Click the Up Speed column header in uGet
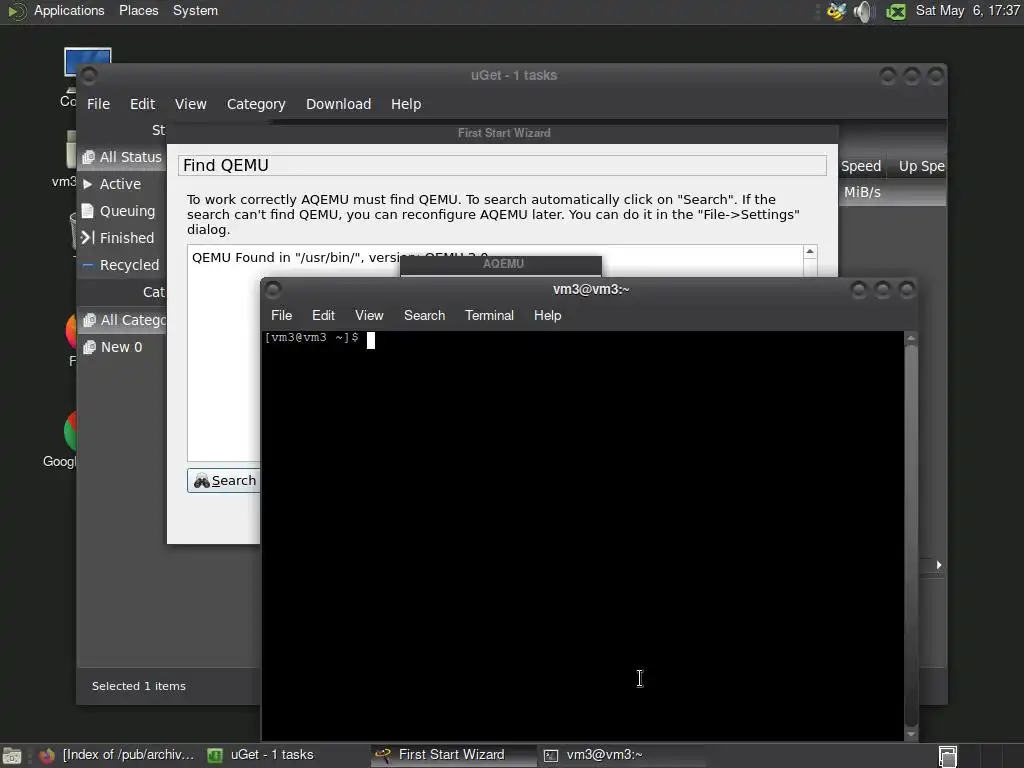Screen dimensions: 1024x768 [920, 167]
